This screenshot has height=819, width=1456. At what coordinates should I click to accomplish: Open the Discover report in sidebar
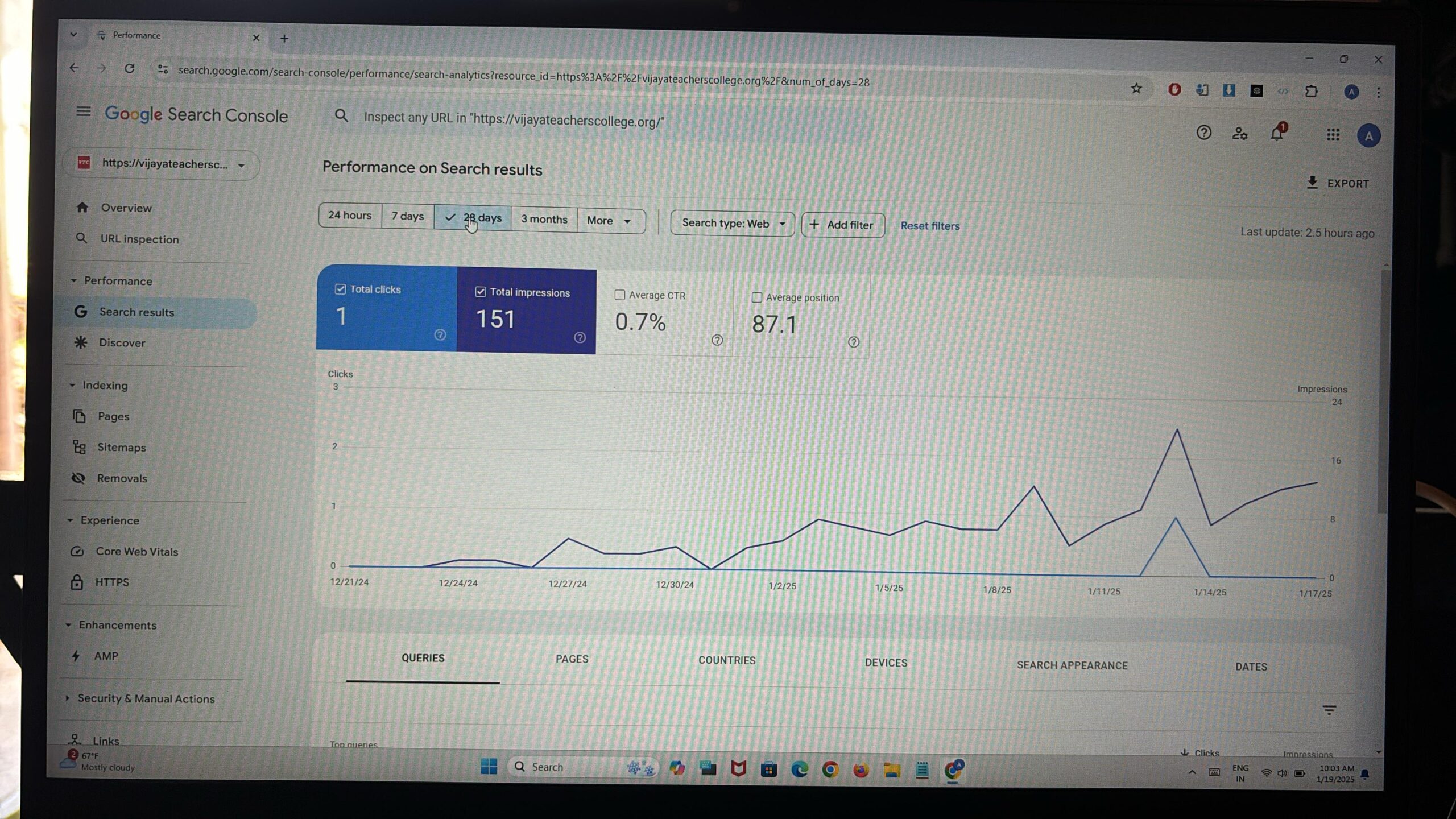pos(122,342)
